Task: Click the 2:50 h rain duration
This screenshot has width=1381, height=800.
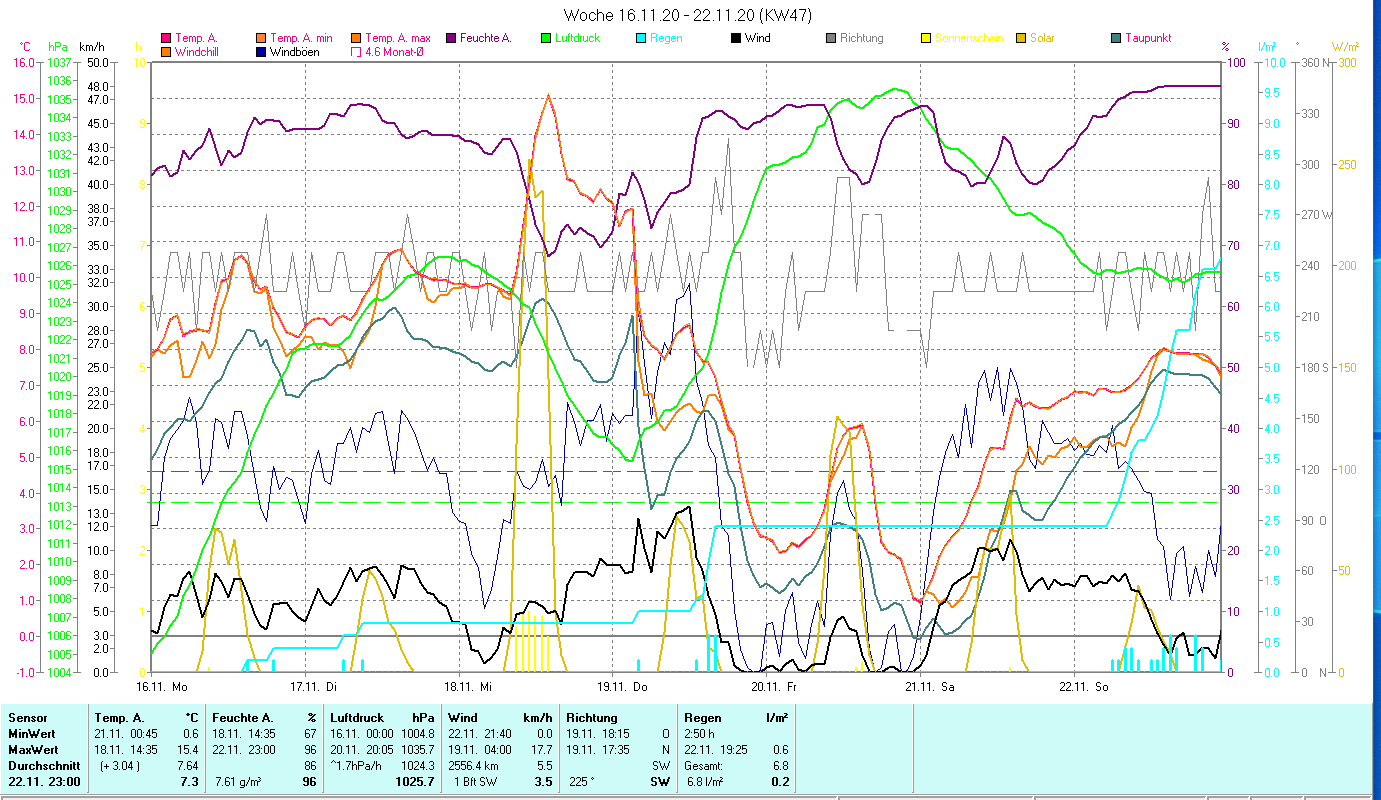Action: [700, 734]
